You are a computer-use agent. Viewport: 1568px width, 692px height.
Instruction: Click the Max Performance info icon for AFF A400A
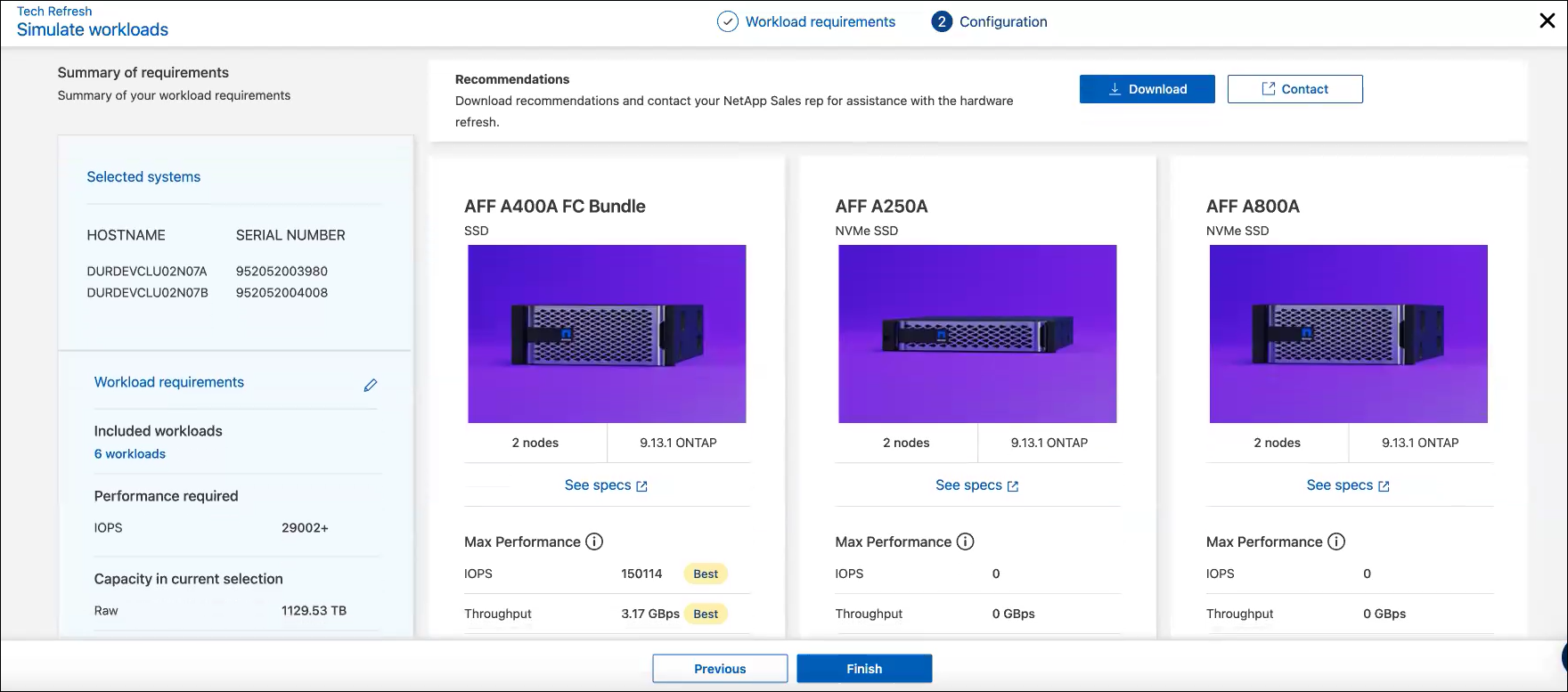(594, 541)
